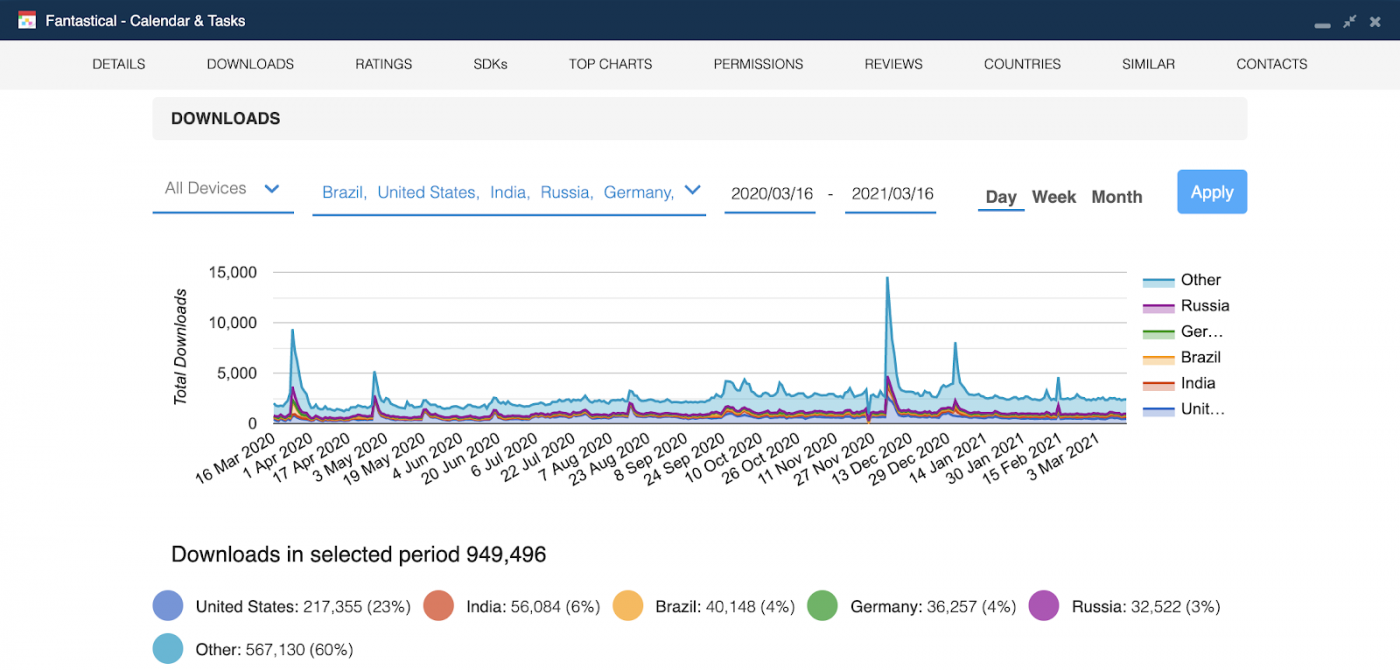This screenshot has width=1400, height=670.
Task: Click the Apply button
Action: pos(1212,192)
